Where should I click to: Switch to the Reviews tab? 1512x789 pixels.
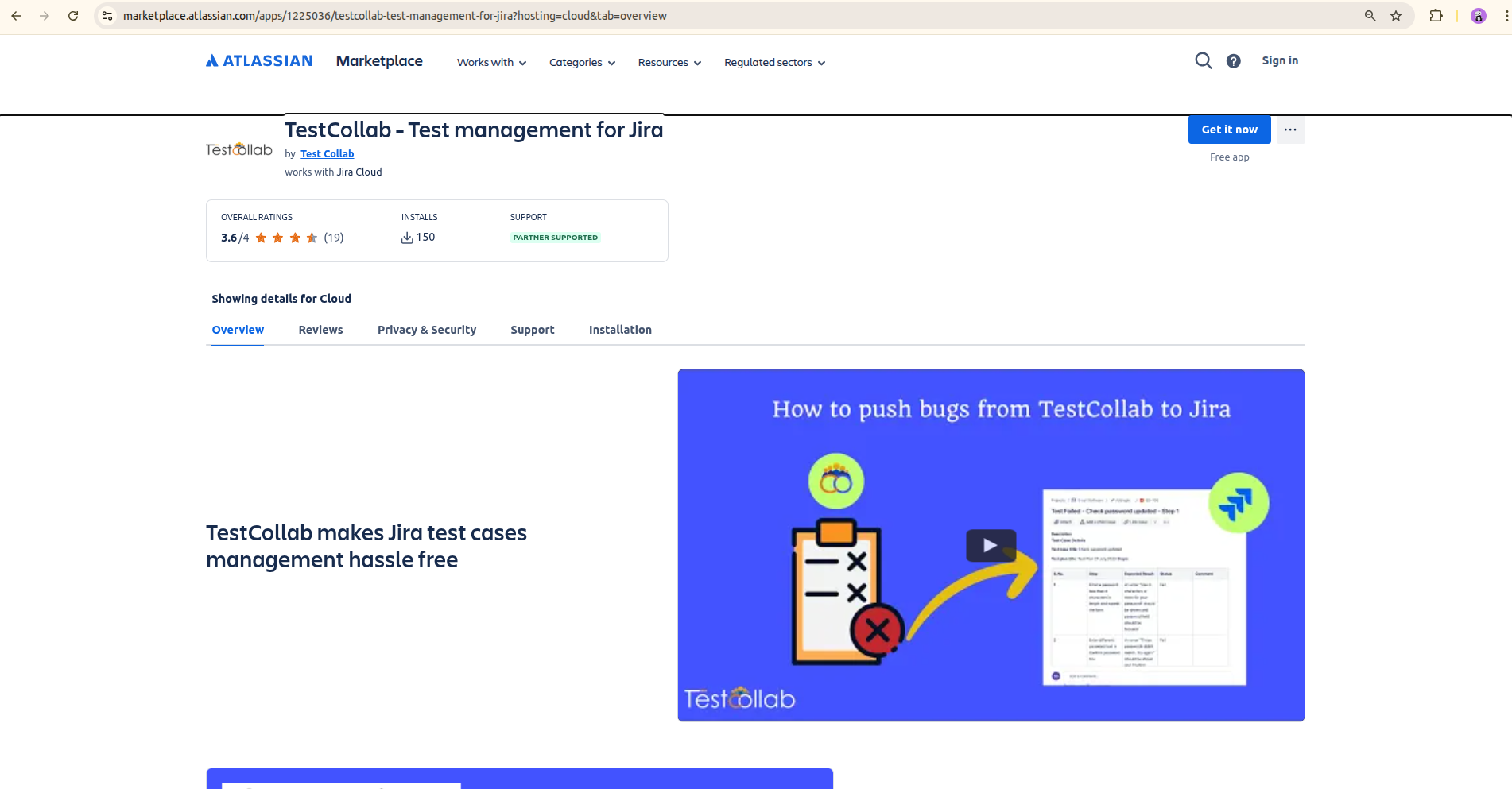click(x=320, y=330)
